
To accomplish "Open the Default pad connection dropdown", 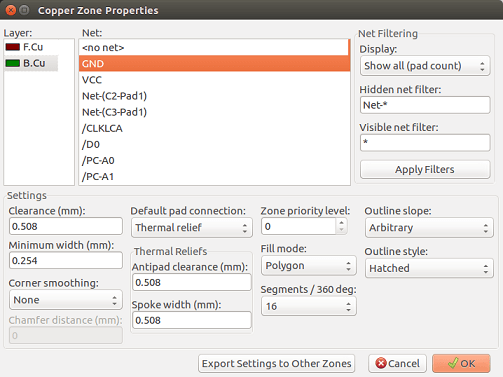I will 192,227.
